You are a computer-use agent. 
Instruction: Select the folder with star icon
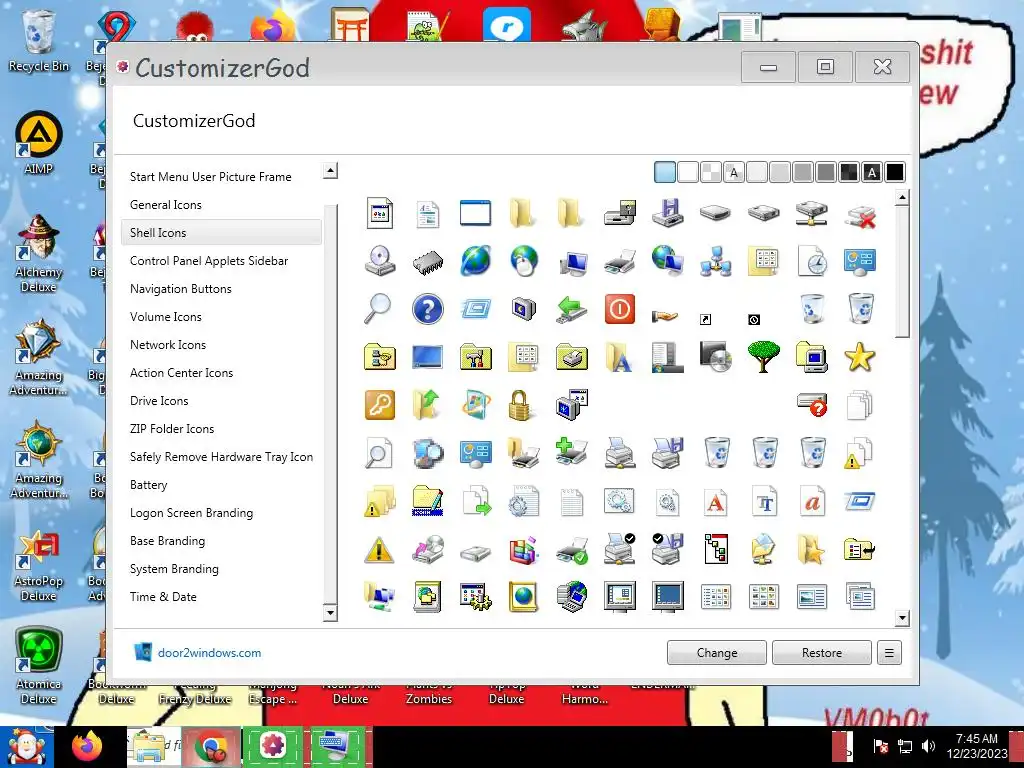(x=811, y=550)
